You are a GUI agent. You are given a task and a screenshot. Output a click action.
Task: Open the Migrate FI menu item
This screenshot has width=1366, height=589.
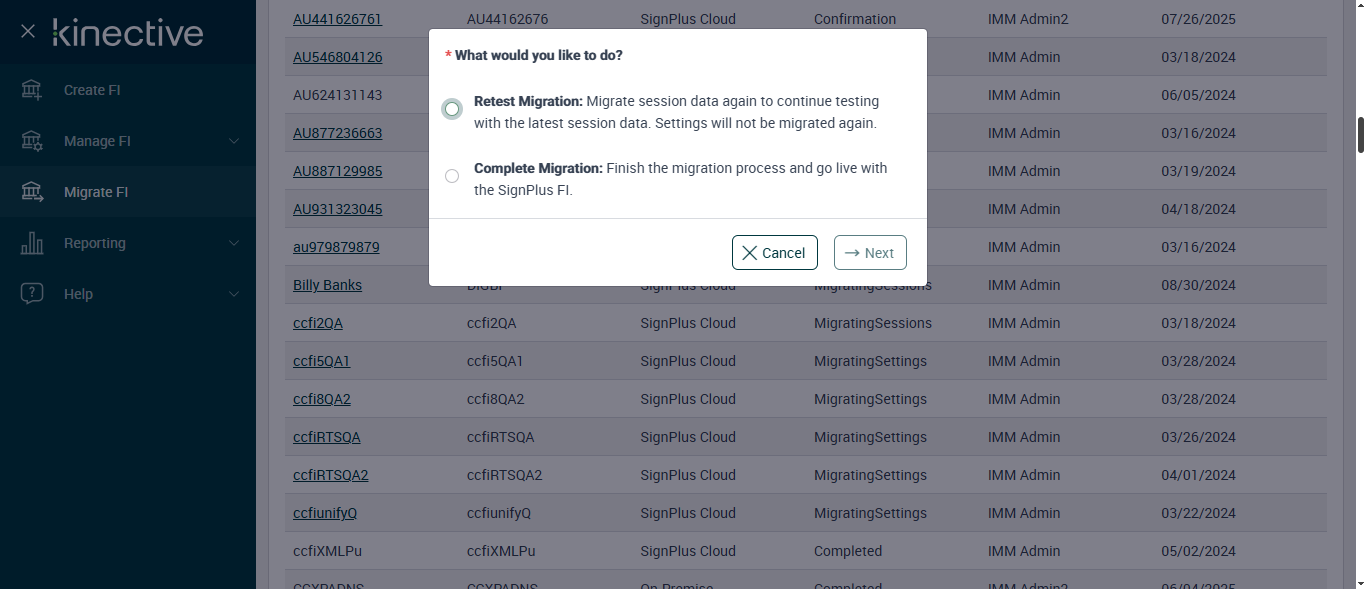[x=96, y=192]
